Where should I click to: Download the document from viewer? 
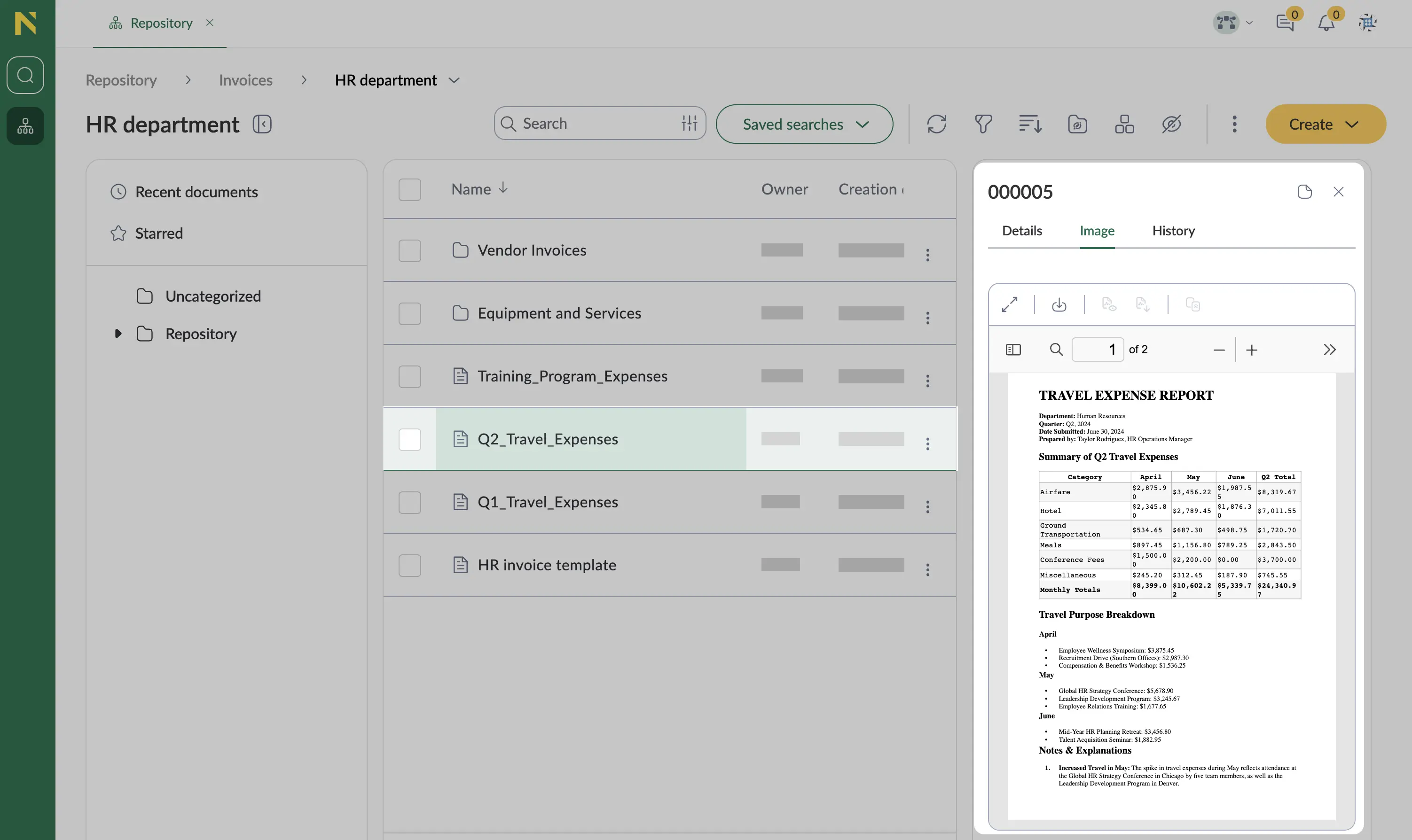[1059, 304]
